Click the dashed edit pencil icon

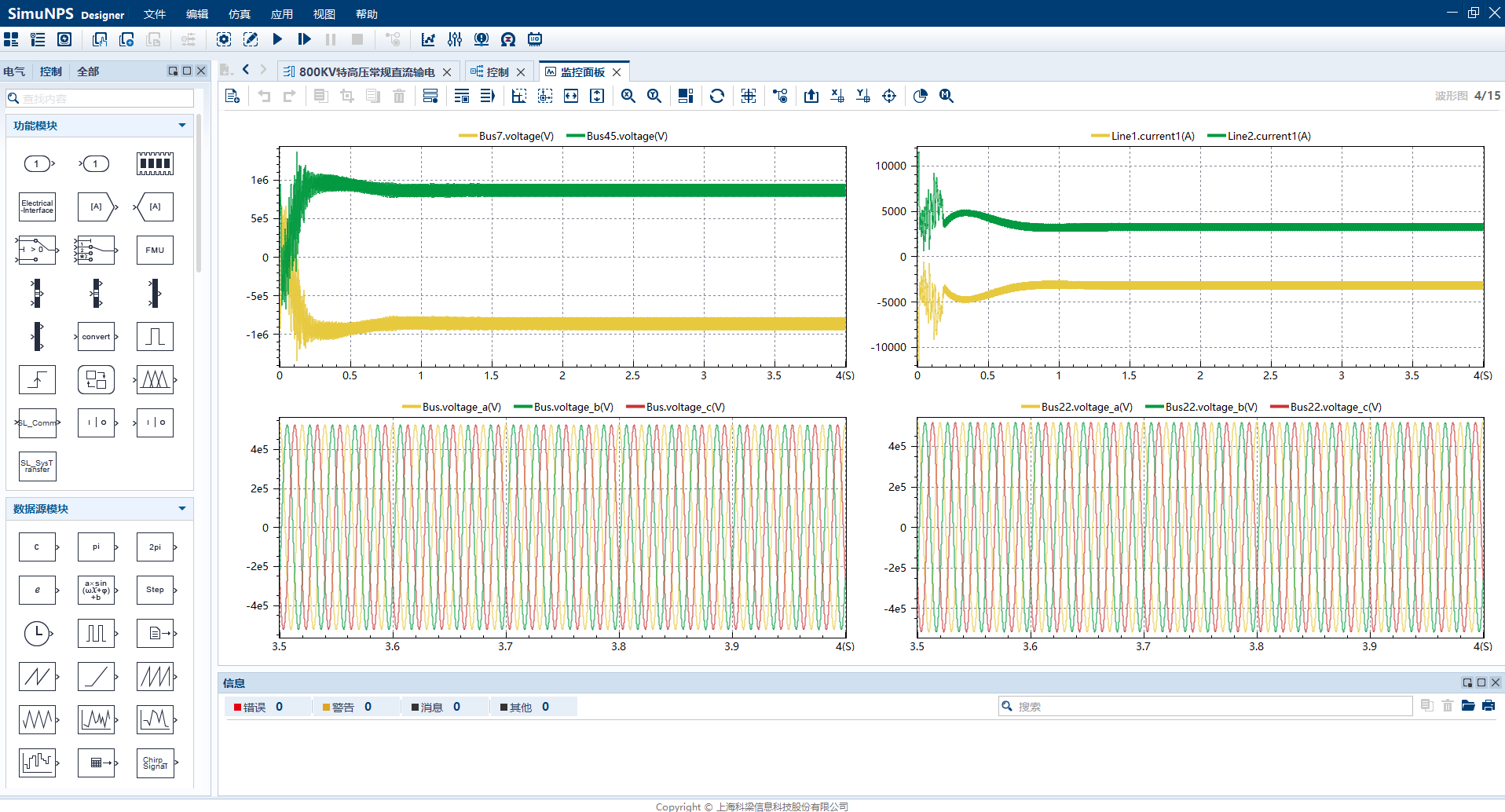click(x=251, y=39)
